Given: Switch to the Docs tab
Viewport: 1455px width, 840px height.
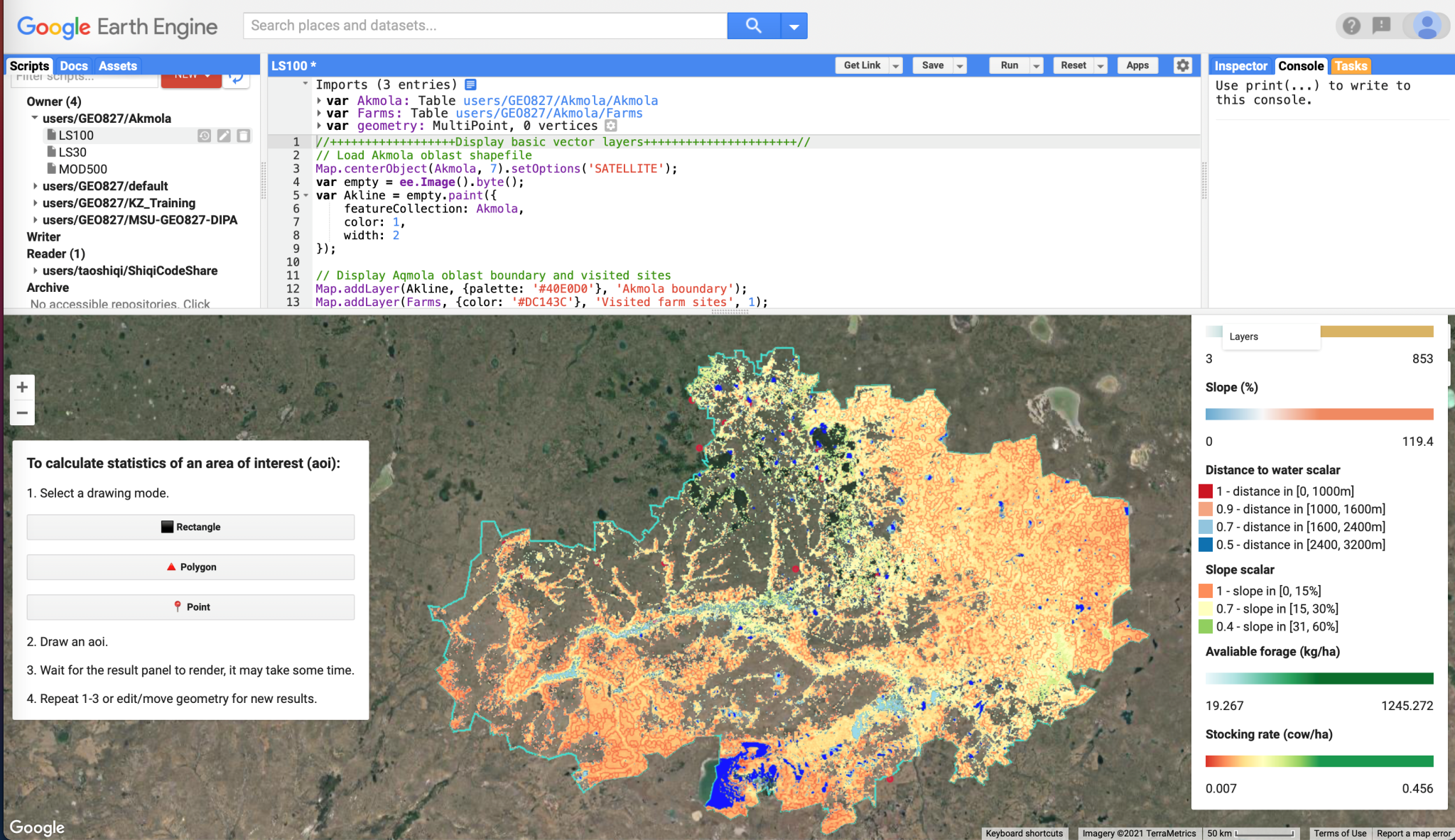Looking at the screenshot, I should tap(74, 65).
